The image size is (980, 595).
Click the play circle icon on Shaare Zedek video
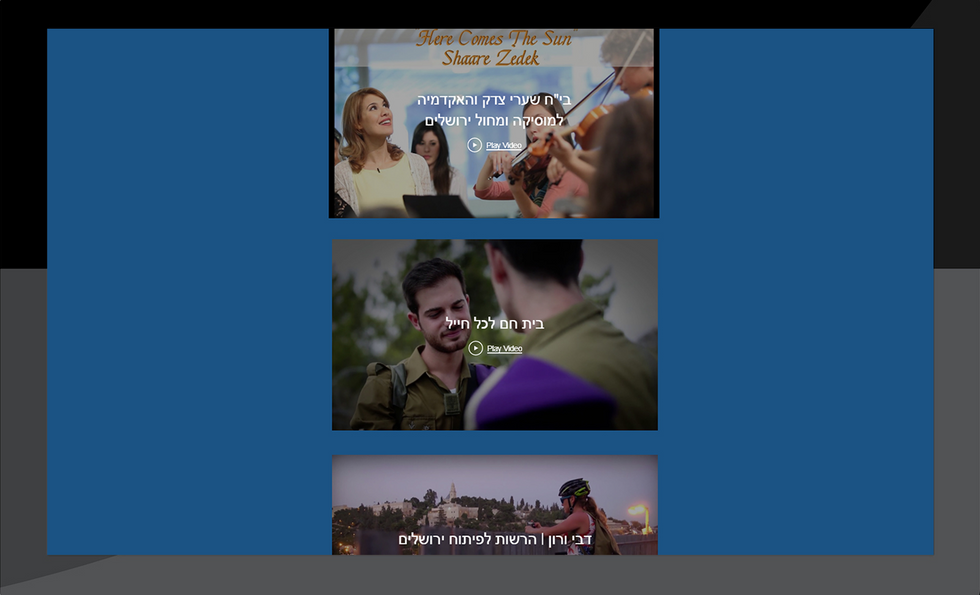(x=474, y=145)
